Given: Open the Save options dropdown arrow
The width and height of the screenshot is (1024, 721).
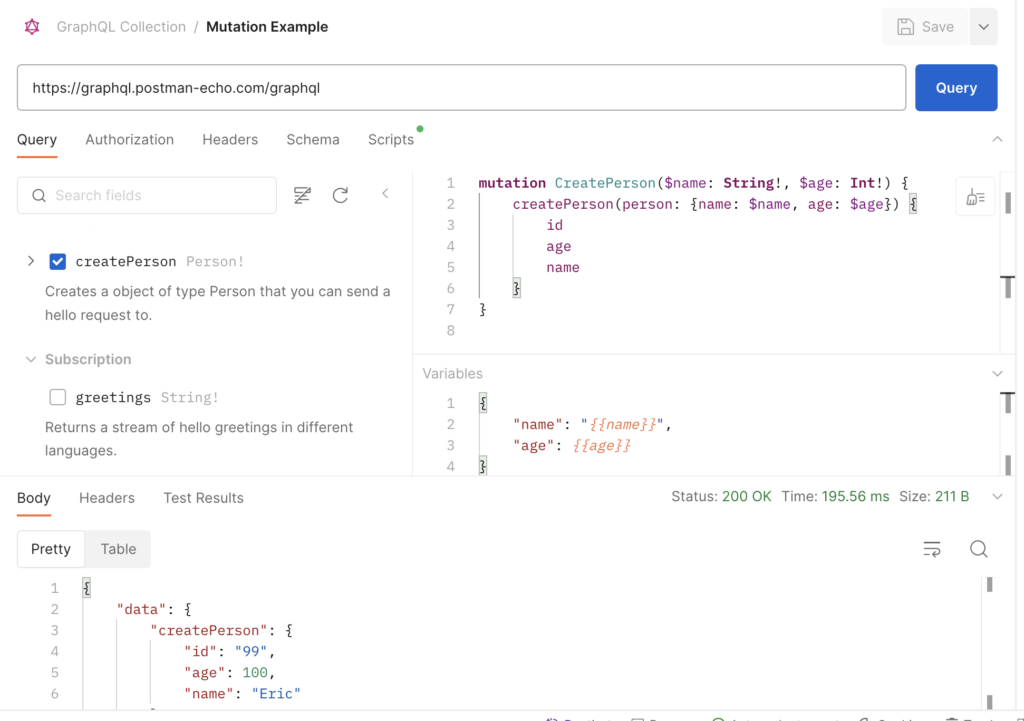Looking at the screenshot, I should [x=985, y=27].
